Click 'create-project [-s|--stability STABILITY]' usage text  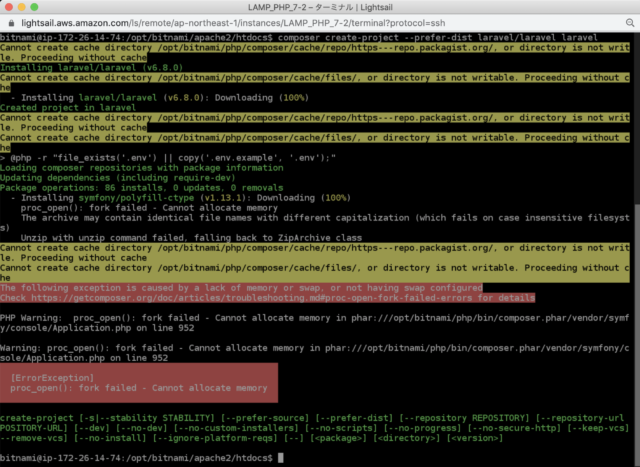point(107,418)
